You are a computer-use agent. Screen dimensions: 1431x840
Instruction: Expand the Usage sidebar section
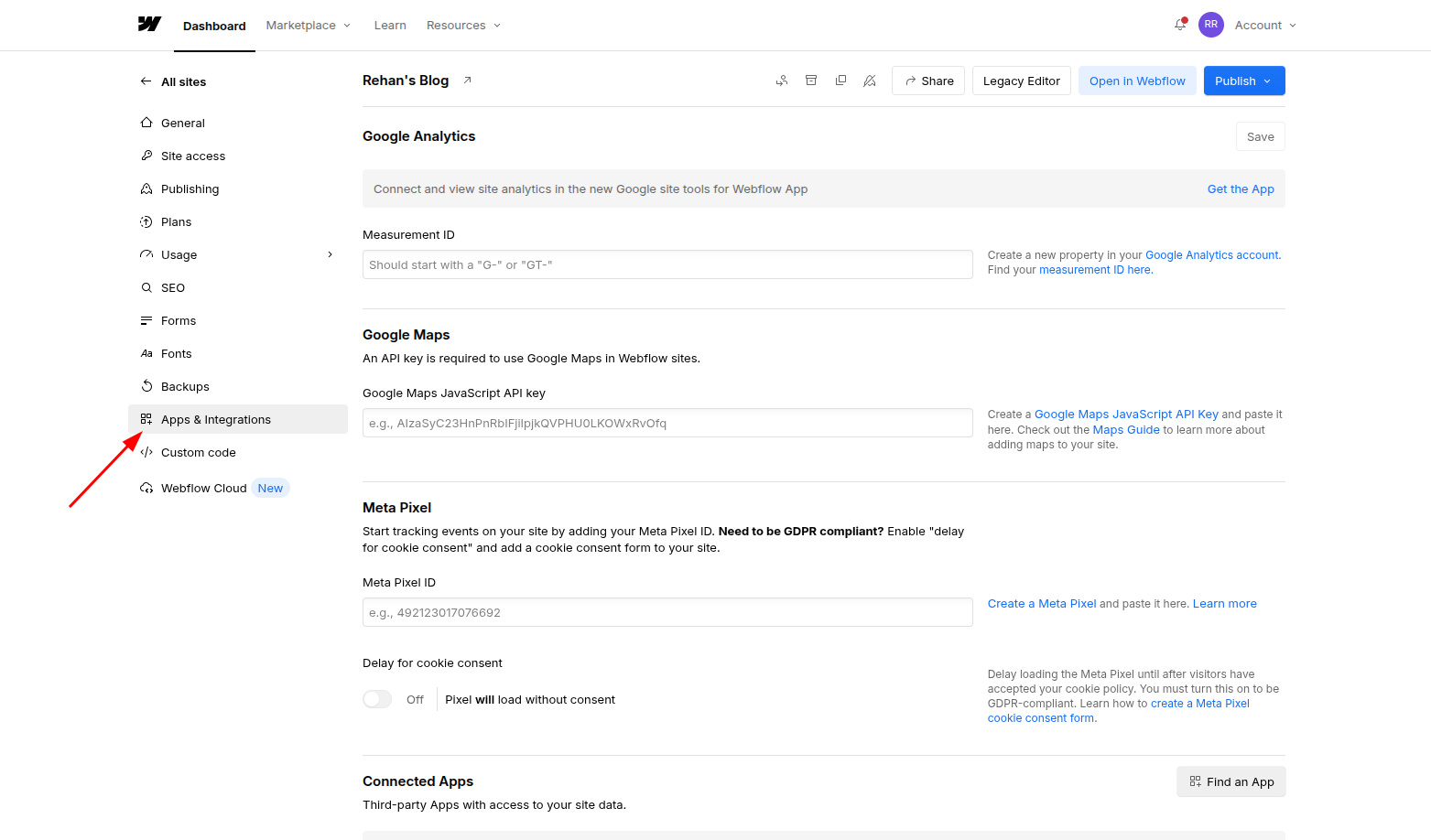tap(330, 254)
